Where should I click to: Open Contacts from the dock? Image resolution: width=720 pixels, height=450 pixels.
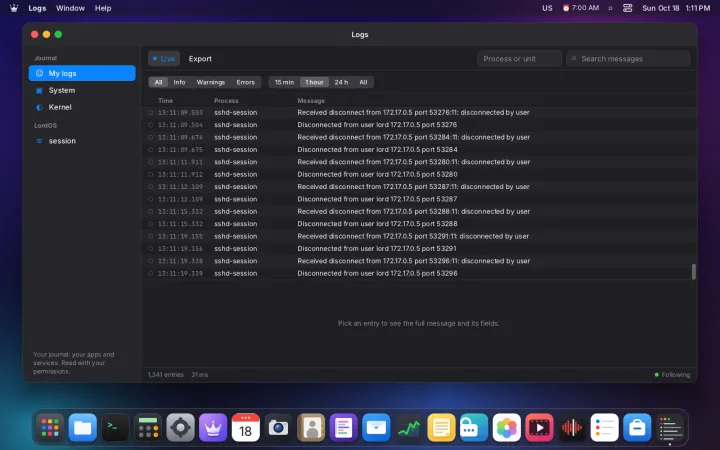(311, 428)
